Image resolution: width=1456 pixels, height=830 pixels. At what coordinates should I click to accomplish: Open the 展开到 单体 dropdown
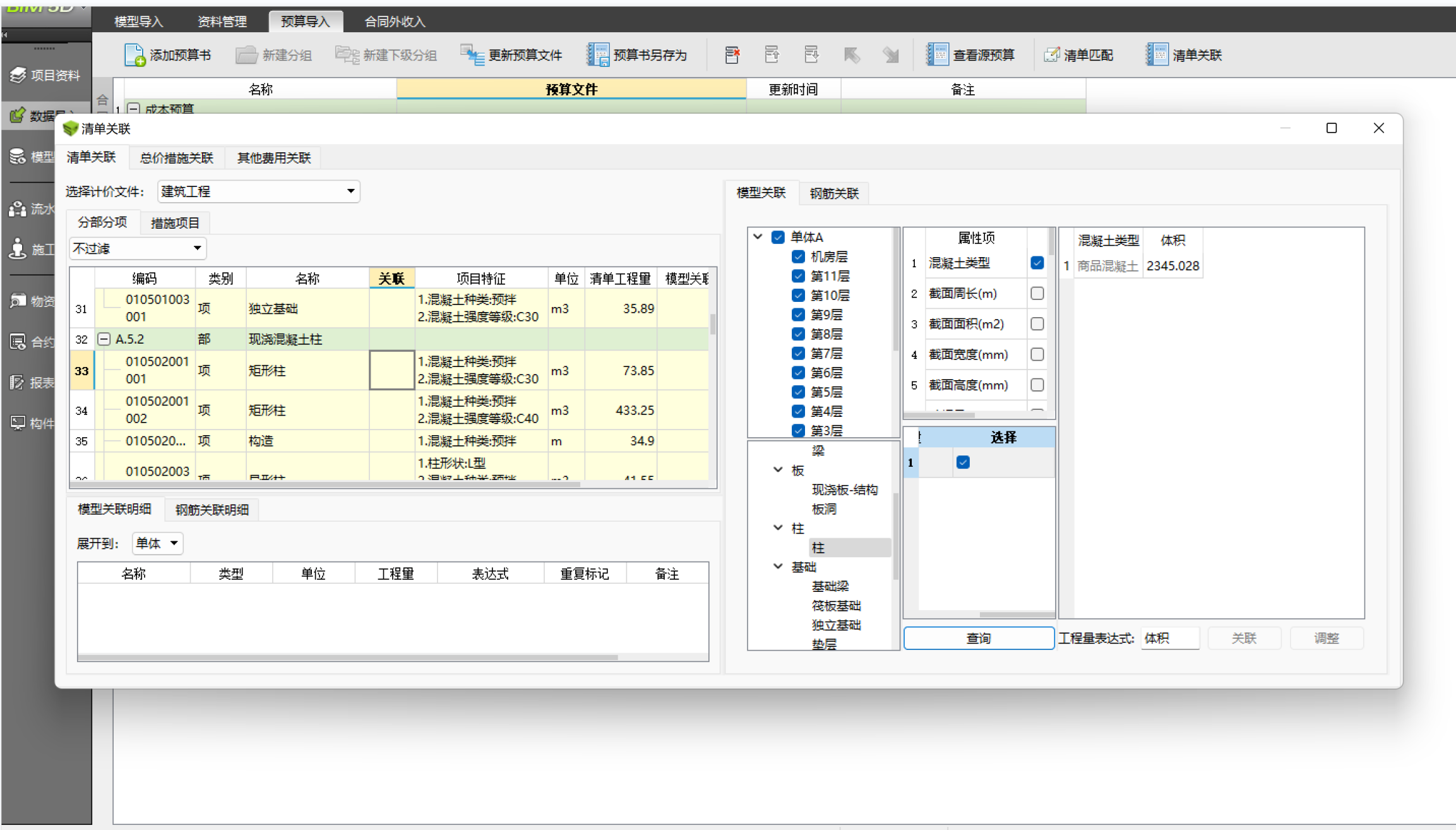click(x=158, y=543)
